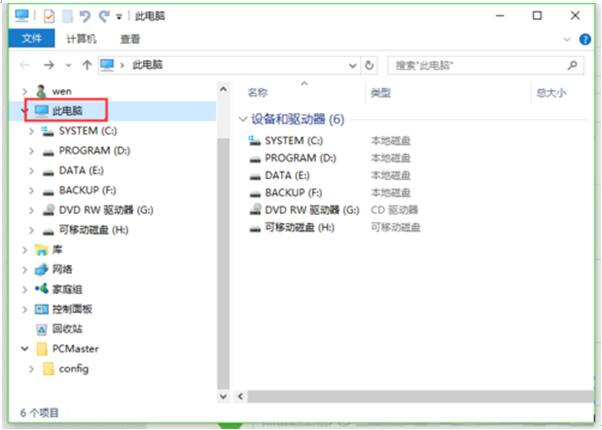Click navigation pane scrollbar up arrow
Viewport: 602px width, 430px height.
223,90
